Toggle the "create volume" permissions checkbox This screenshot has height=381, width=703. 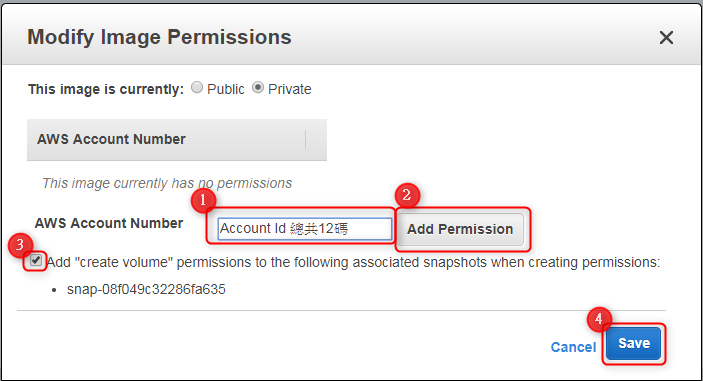pos(36,260)
